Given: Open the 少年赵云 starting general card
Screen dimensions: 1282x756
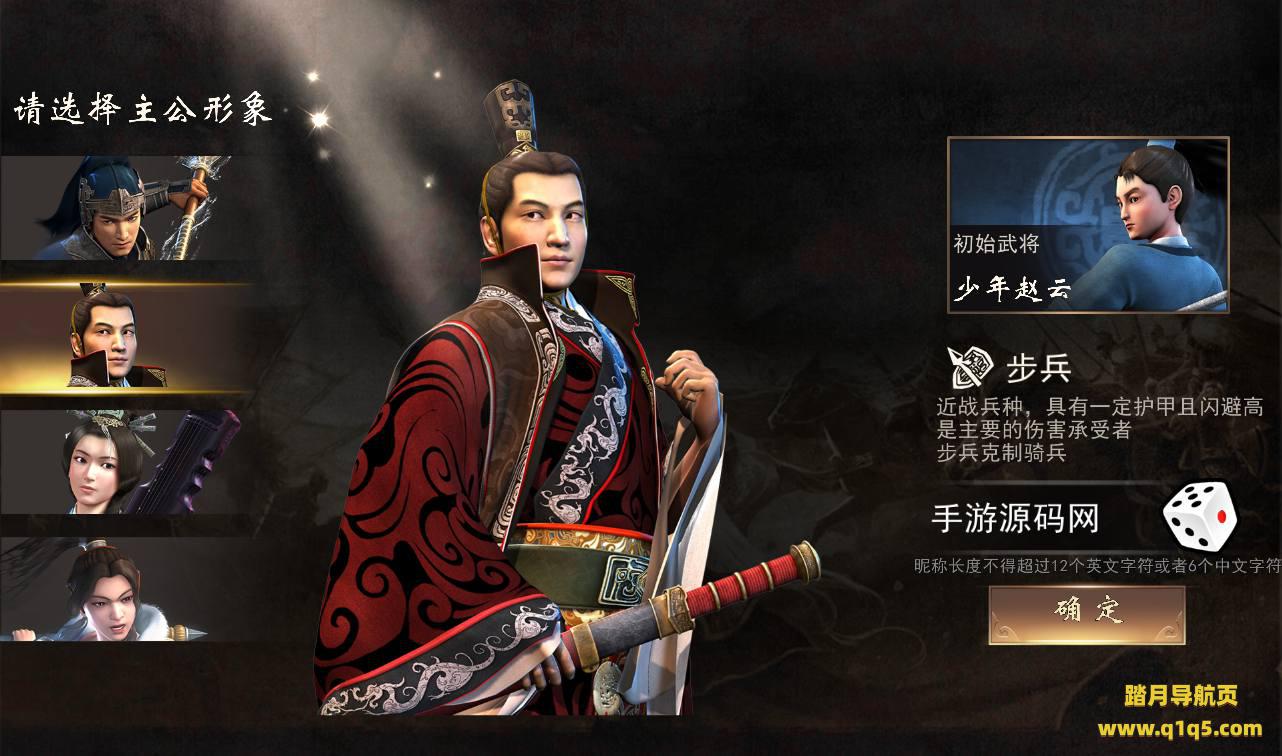Looking at the screenshot, I should click(1088, 225).
